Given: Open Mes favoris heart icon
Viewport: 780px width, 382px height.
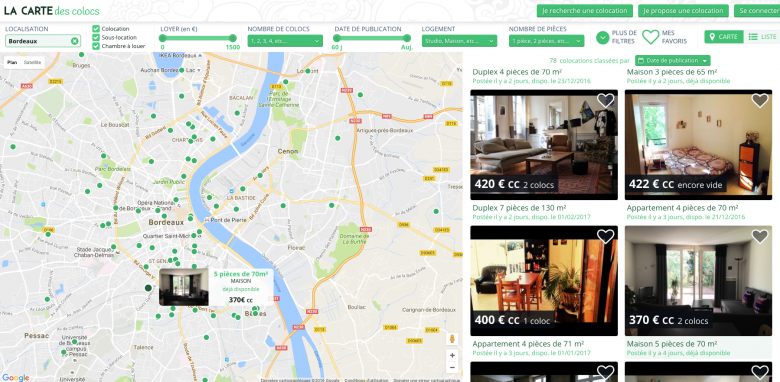Looking at the screenshot, I should pos(650,37).
